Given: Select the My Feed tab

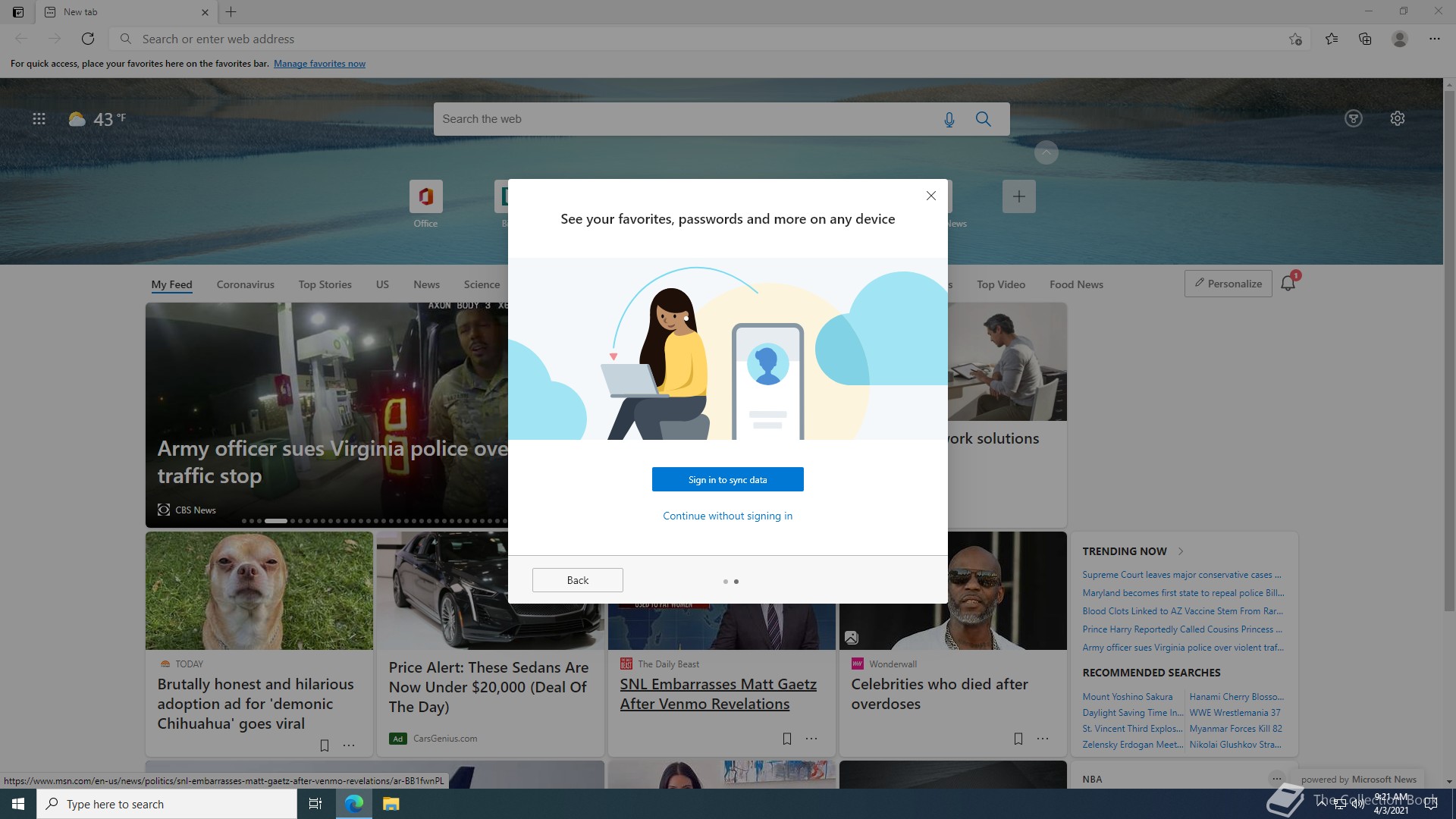Looking at the screenshot, I should click(x=171, y=284).
